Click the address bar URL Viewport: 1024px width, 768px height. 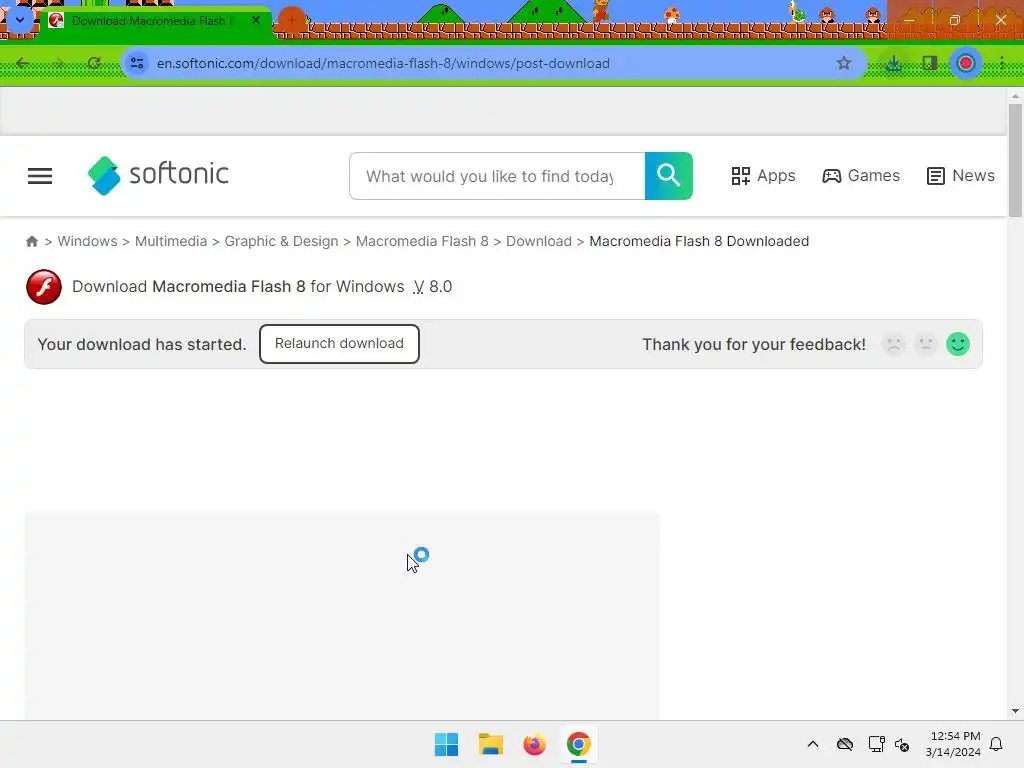(x=383, y=63)
